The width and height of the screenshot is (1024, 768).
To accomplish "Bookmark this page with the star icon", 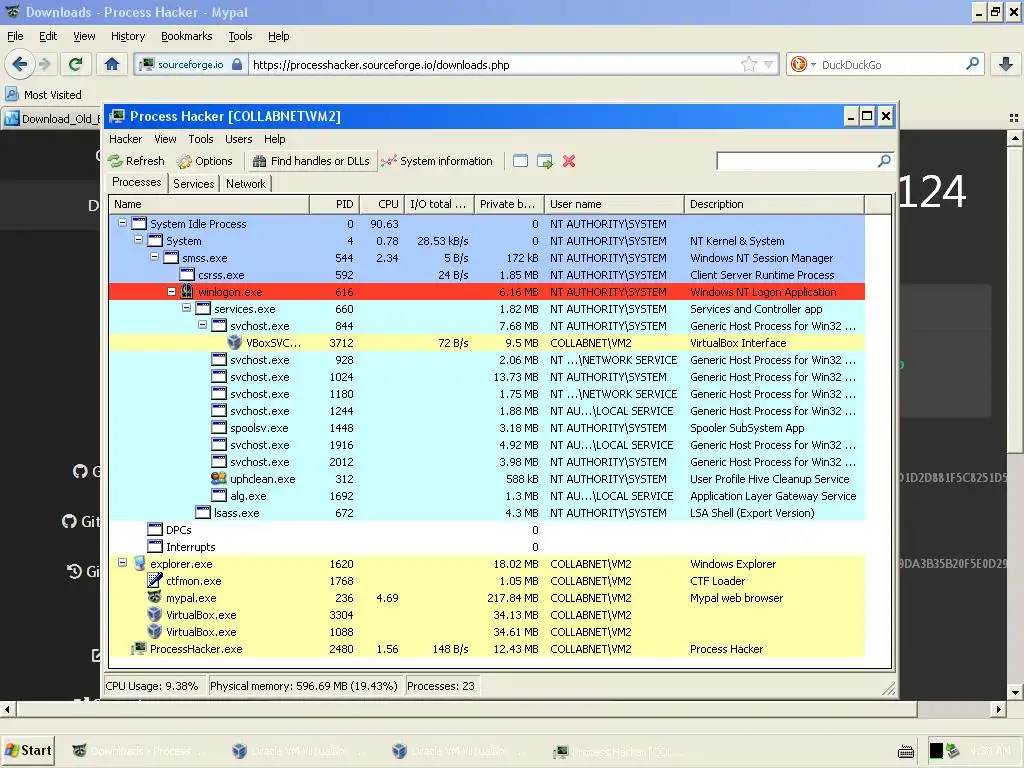I will [748, 64].
